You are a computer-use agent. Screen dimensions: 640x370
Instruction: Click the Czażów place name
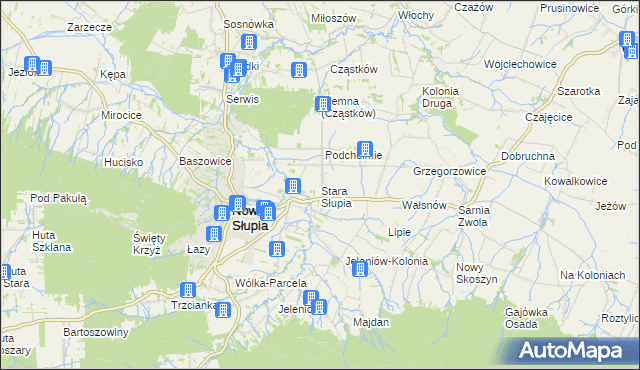tap(473, 7)
